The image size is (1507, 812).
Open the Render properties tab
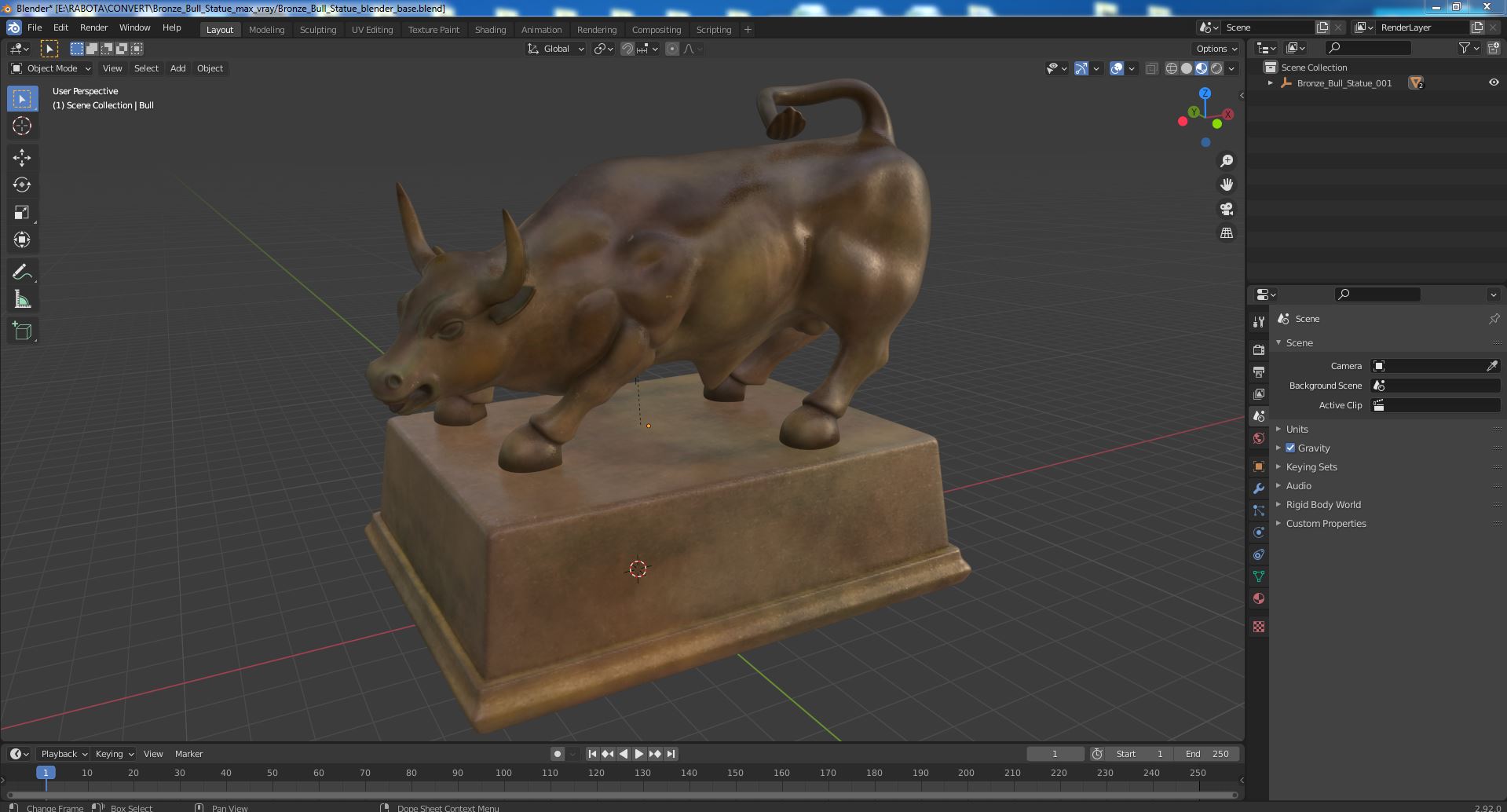[1259, 349]
